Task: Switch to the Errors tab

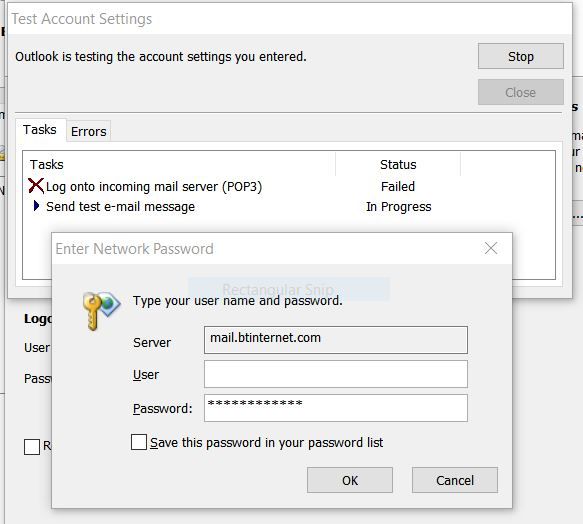Action: pos(88,131)
